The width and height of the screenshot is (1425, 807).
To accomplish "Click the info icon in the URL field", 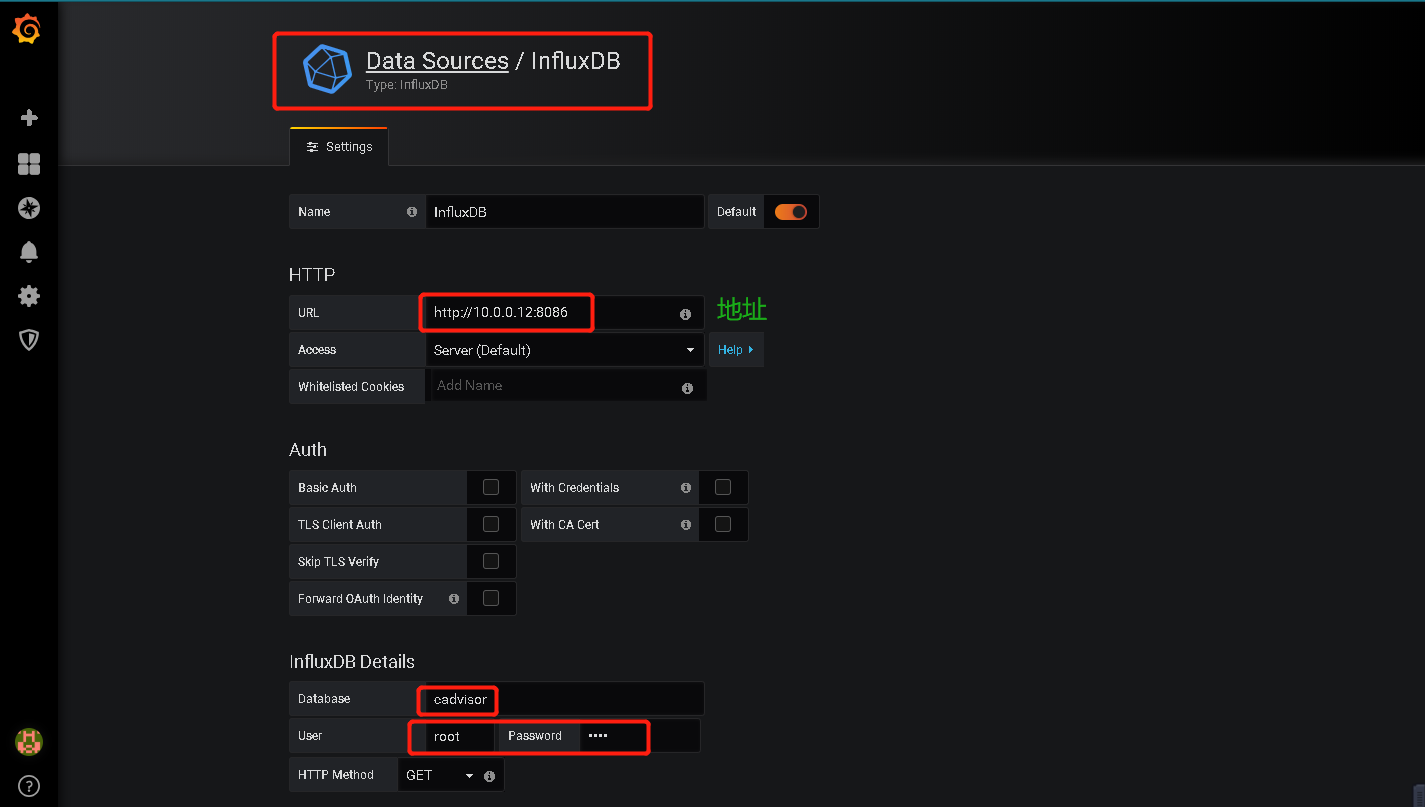I will point(685,314).
